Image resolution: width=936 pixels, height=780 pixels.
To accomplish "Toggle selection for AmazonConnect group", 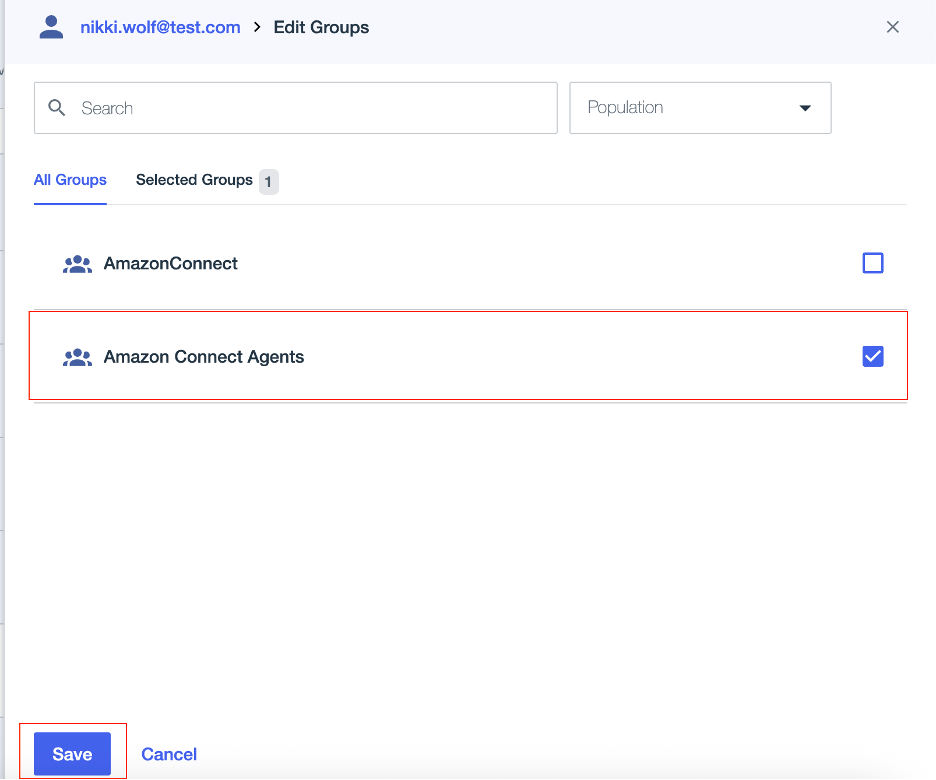I will click(x=872, y=263).
